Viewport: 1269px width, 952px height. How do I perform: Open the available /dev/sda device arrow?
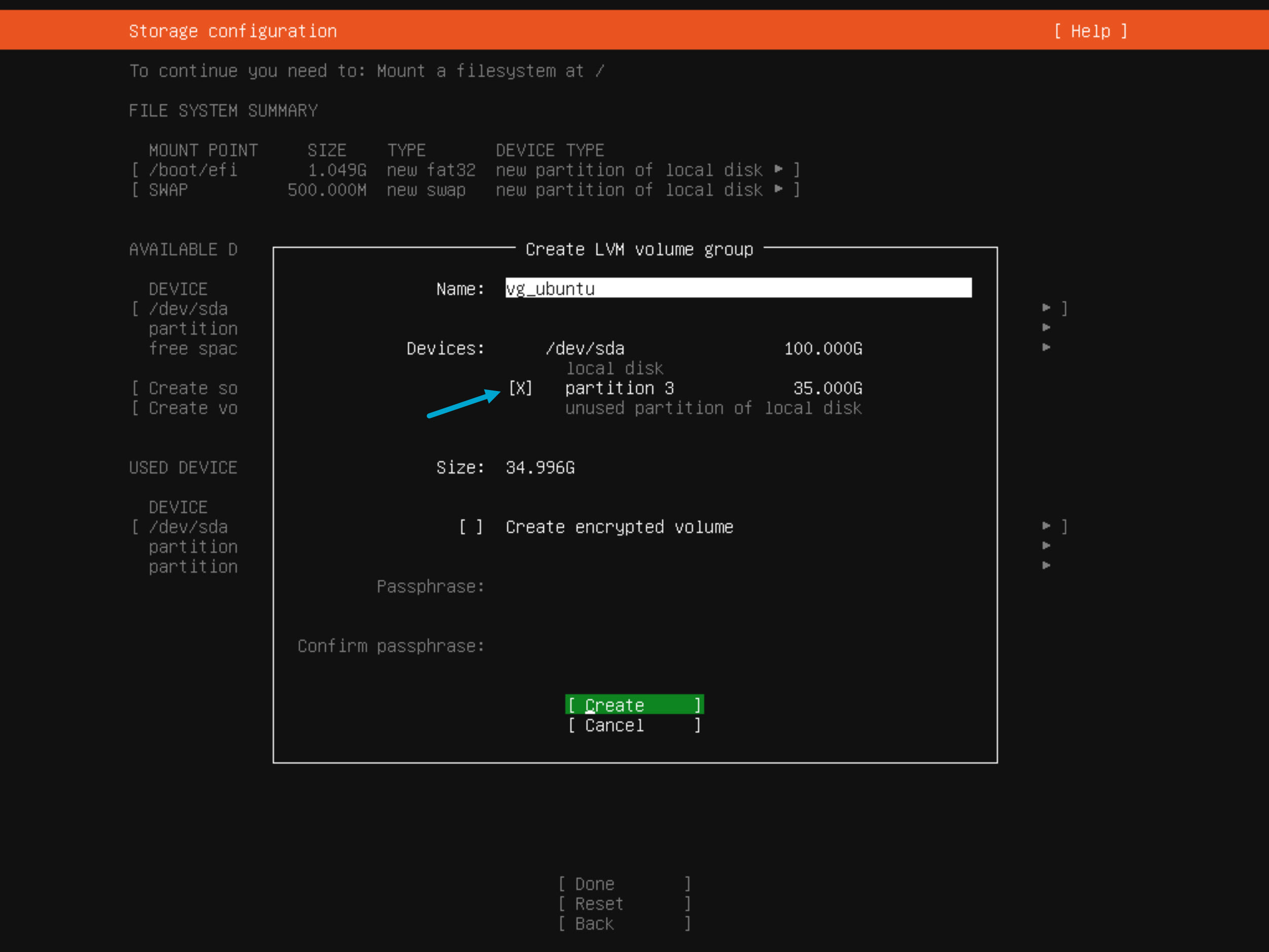[x=1046, y=308]
